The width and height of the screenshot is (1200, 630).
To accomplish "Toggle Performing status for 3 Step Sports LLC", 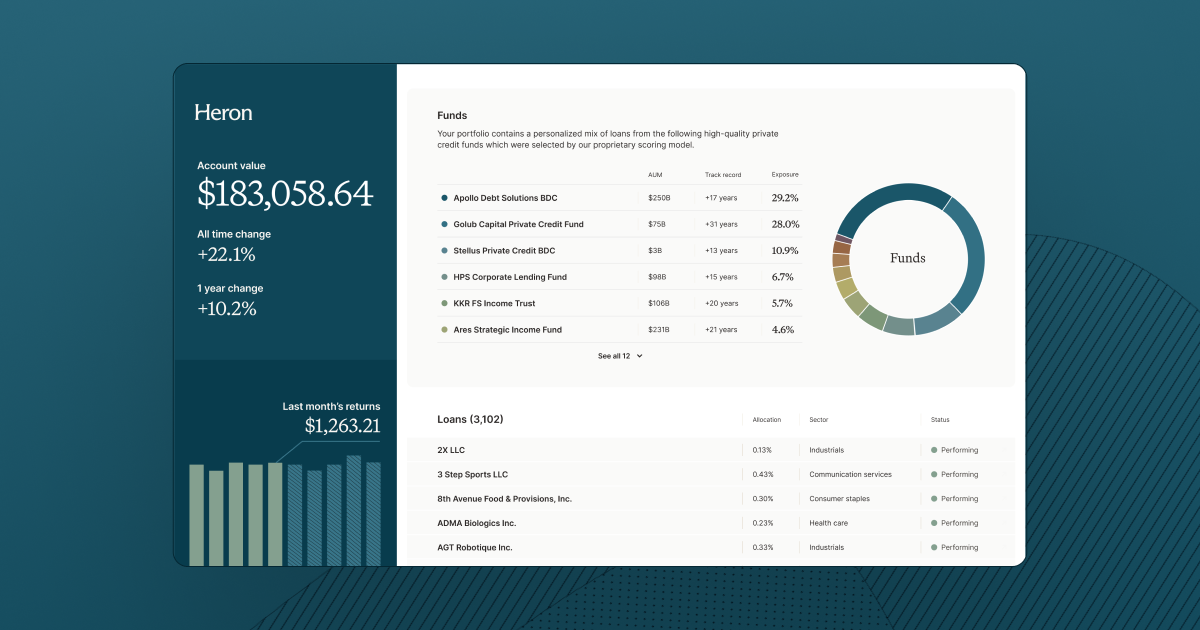I will (x=934, y=474).
